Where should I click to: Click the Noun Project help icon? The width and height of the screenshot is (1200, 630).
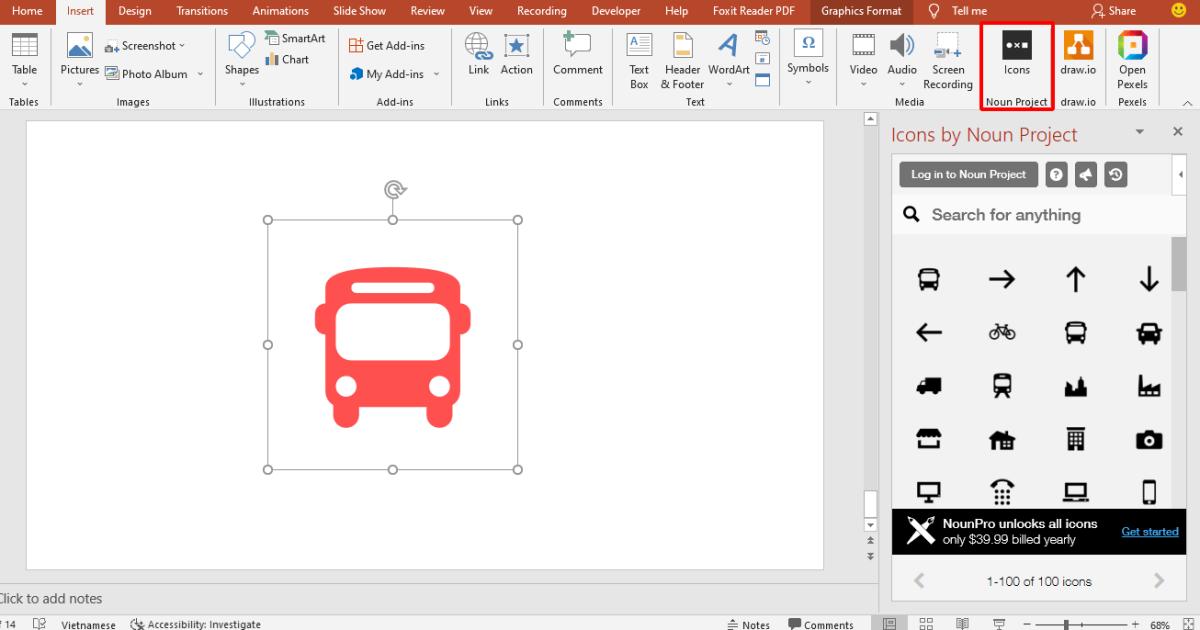pyautogui.click(x=1056, y=174)
